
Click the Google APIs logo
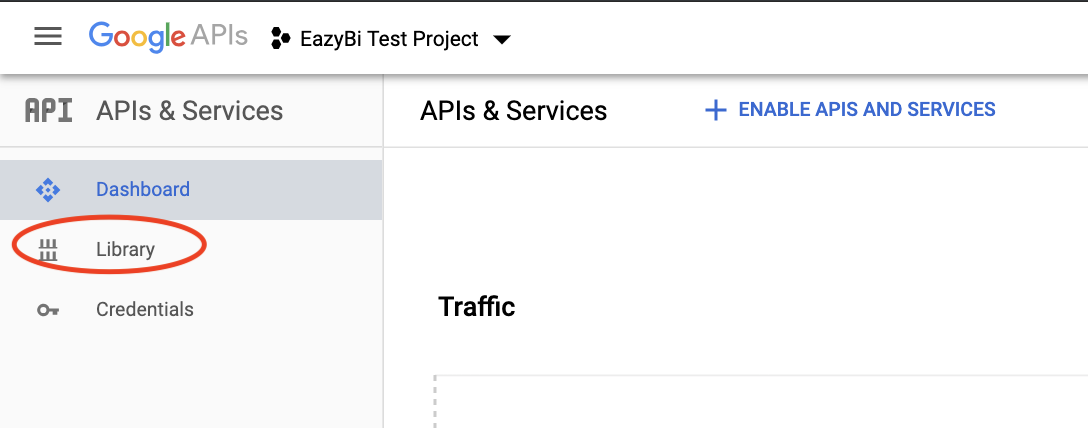tap(167, 37)
